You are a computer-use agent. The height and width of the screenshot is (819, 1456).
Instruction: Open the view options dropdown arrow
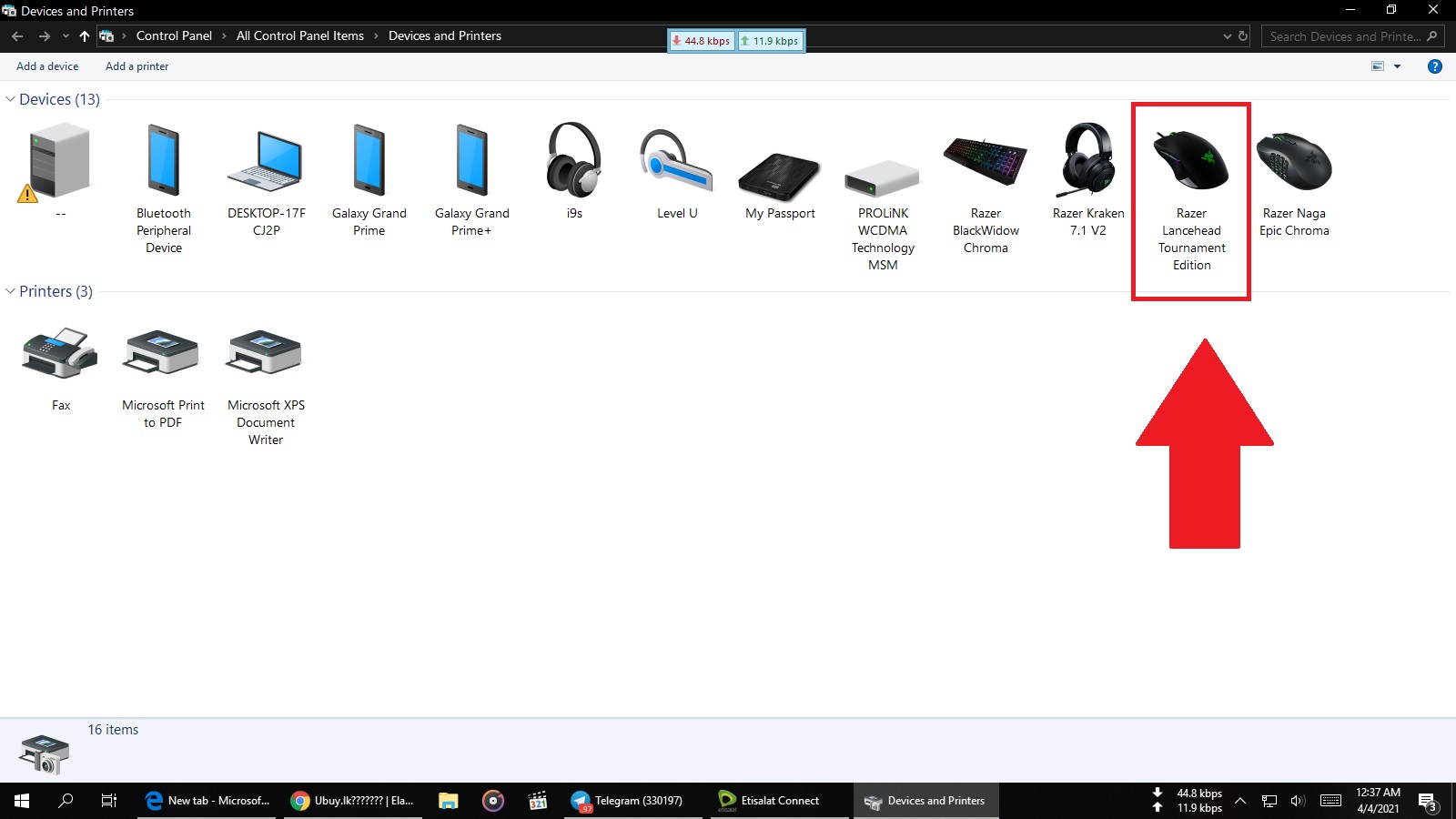tap(1397, 66)
